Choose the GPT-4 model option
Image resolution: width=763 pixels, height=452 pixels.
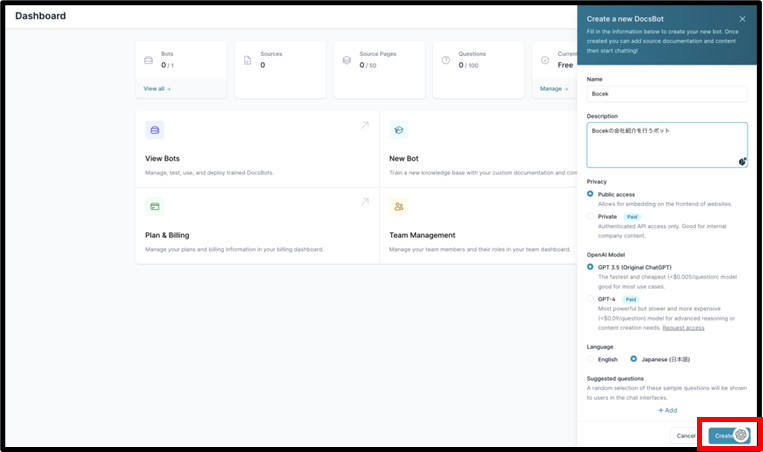[x=590, y=299]
